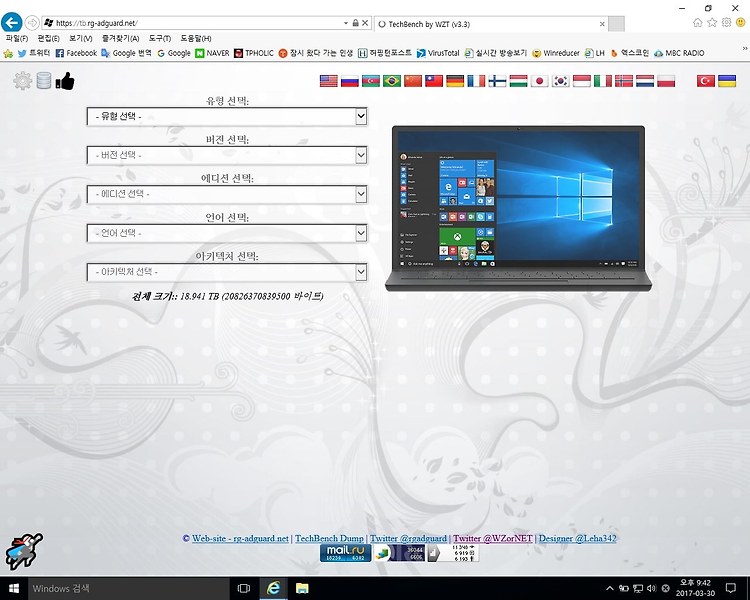The image size is (750, 600).
Task: Choose the Japanese flag language
Action: 539,81
